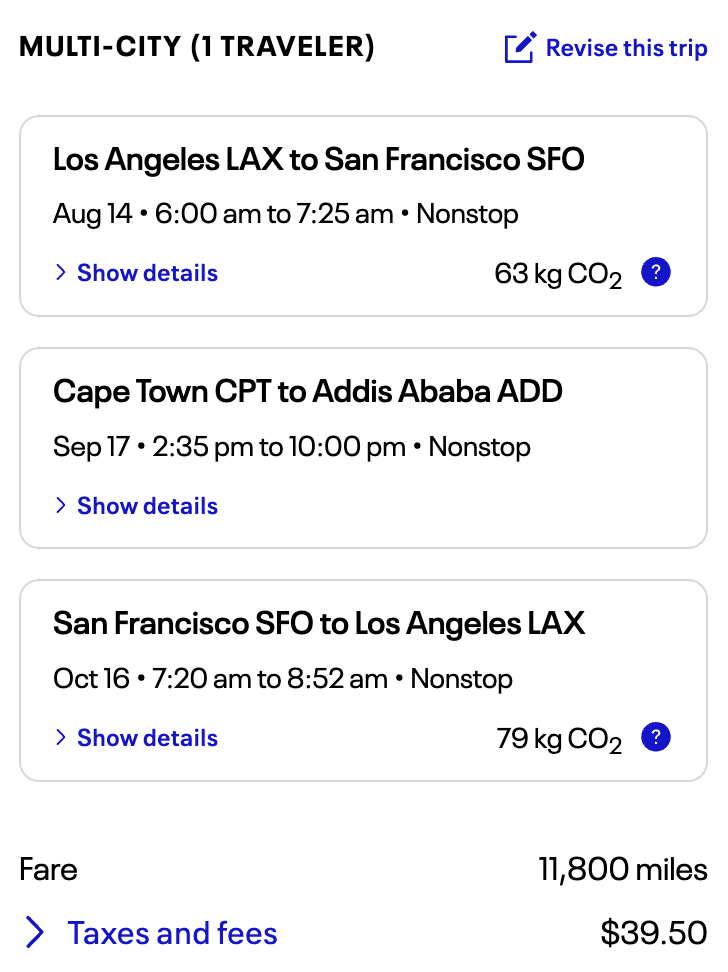This screenshot has height=972, width=728.
Task: Click Show details text for Cape Town to Addis Ababa
Action: click(147, 506)
